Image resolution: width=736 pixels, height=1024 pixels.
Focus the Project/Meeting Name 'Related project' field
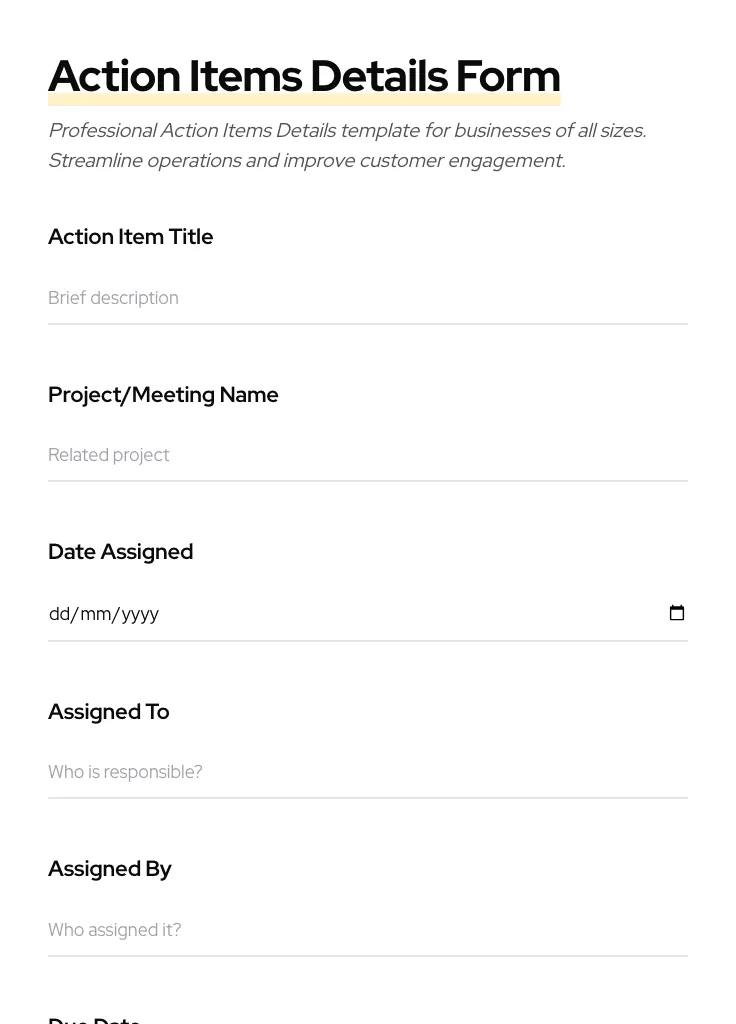[367, 455]
